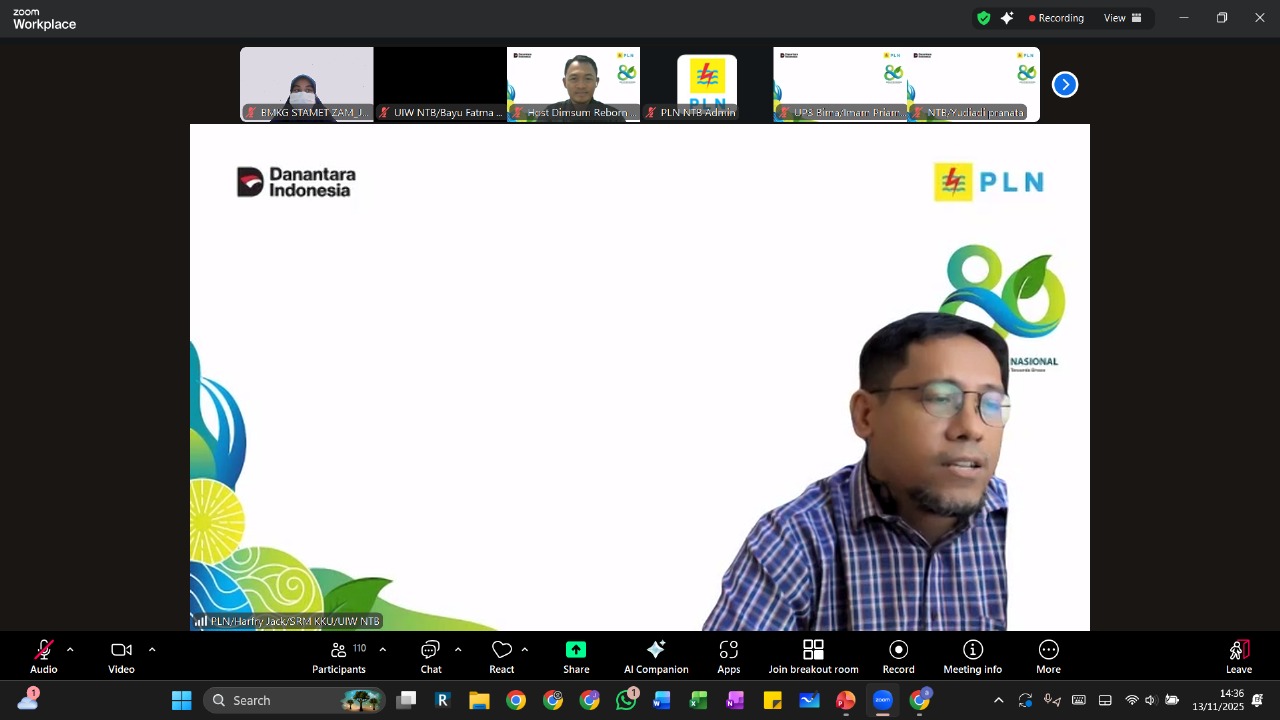This screenshot has height=720, width=1280.
Task: Open the View layout menu
Action: (x=1122, y=18)
